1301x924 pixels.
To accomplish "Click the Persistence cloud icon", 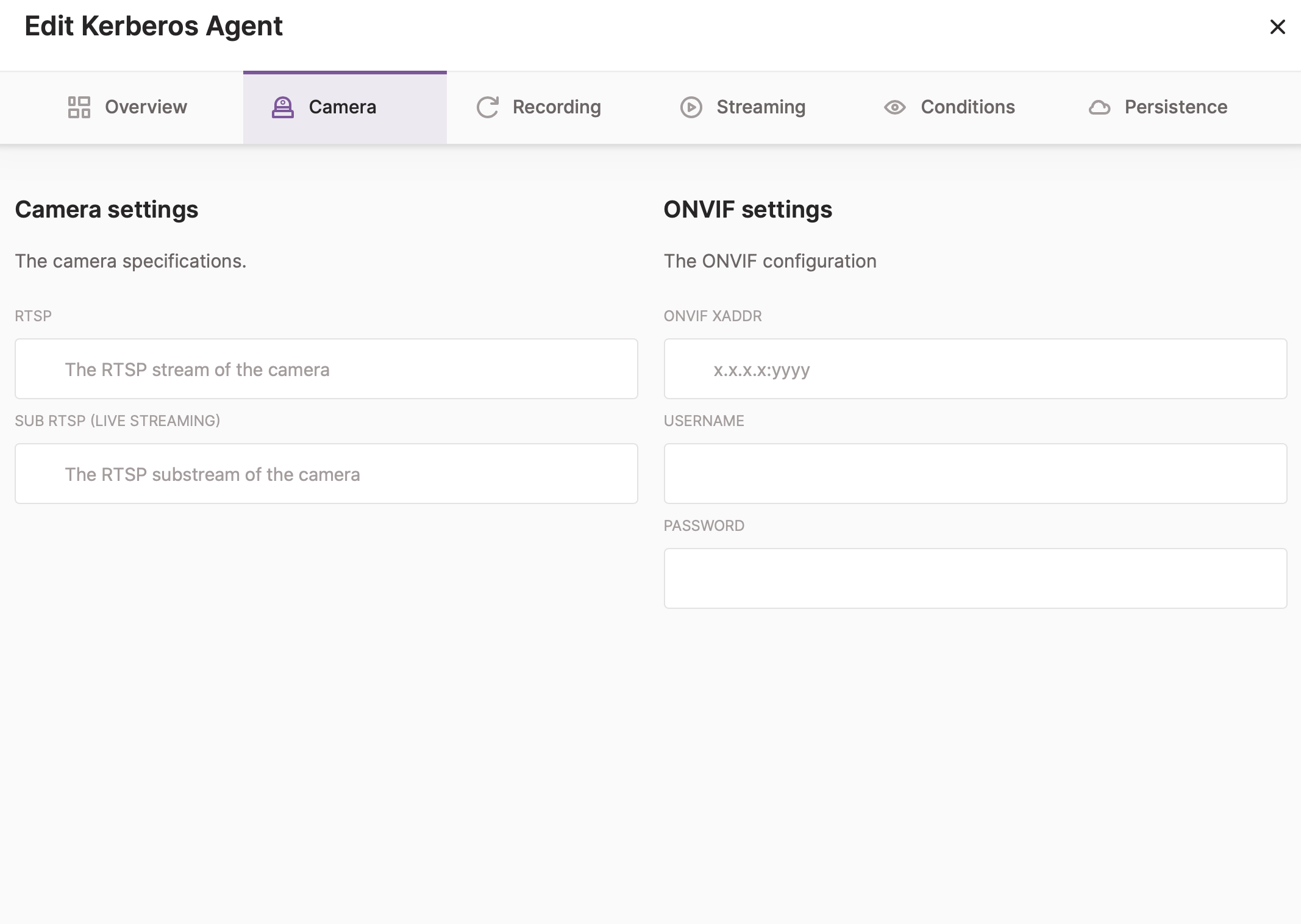I will point(1099,107).
